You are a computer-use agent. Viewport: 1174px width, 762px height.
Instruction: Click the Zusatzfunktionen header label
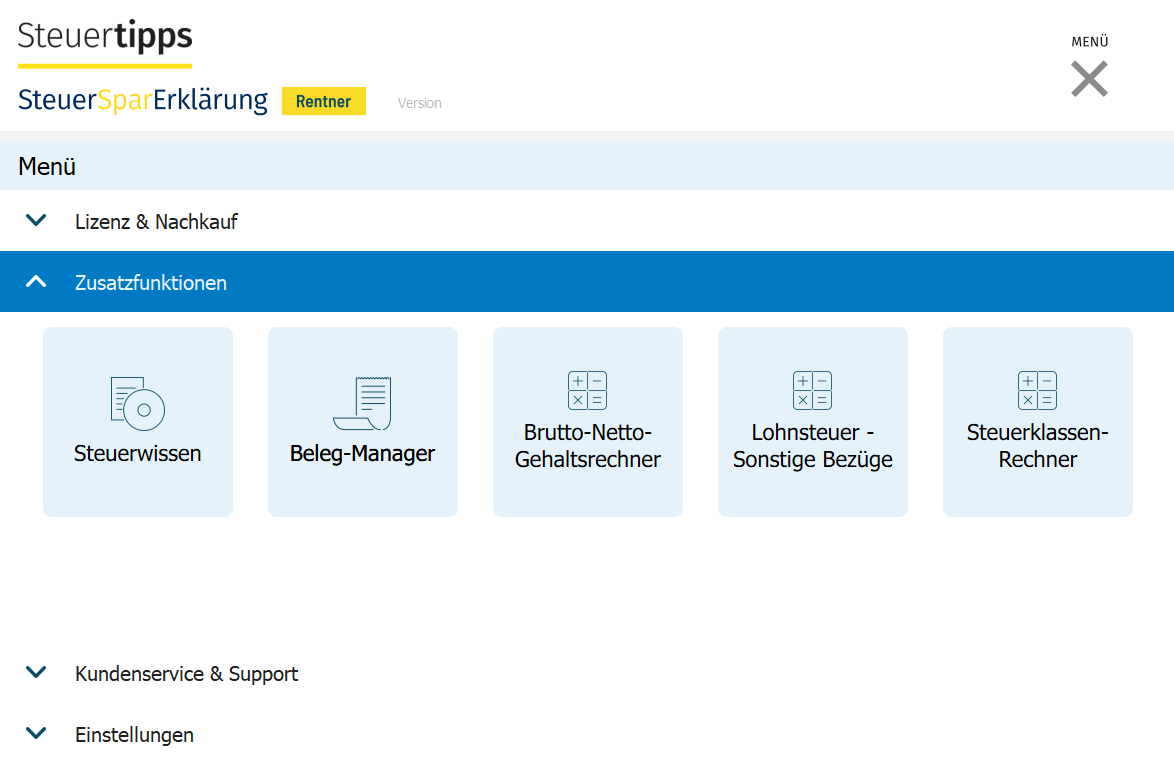tap(151, 283)
